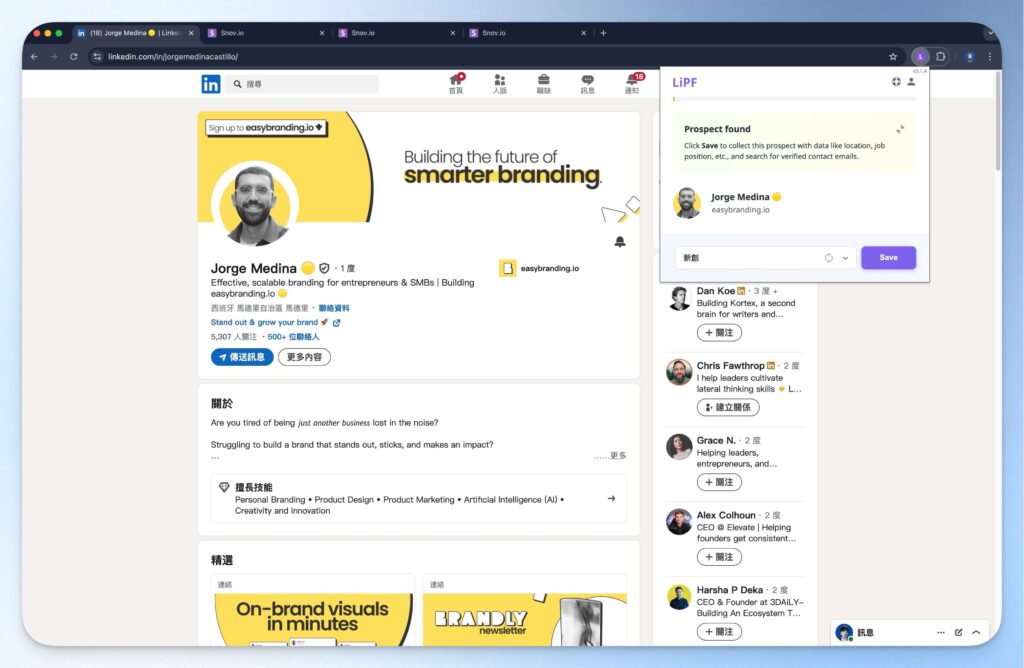Open Jorge Medina's profile photo
Viewport: 1024px width, 668px height.
tap(255, 204)
